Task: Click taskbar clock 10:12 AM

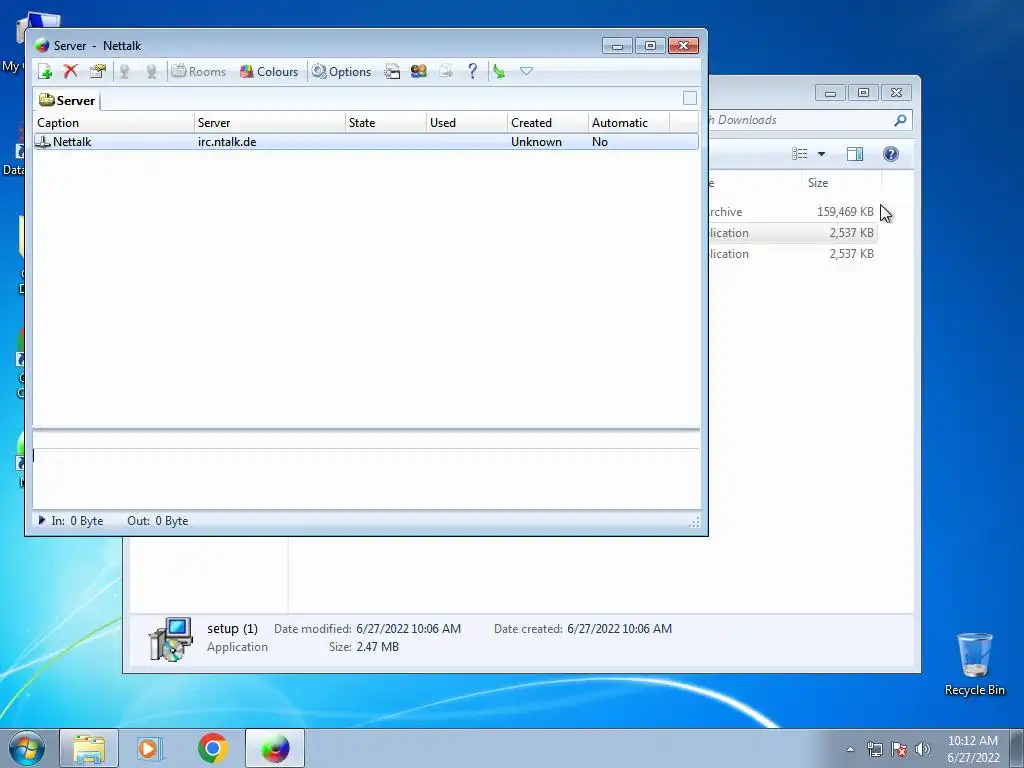Action: click(973, 749)
